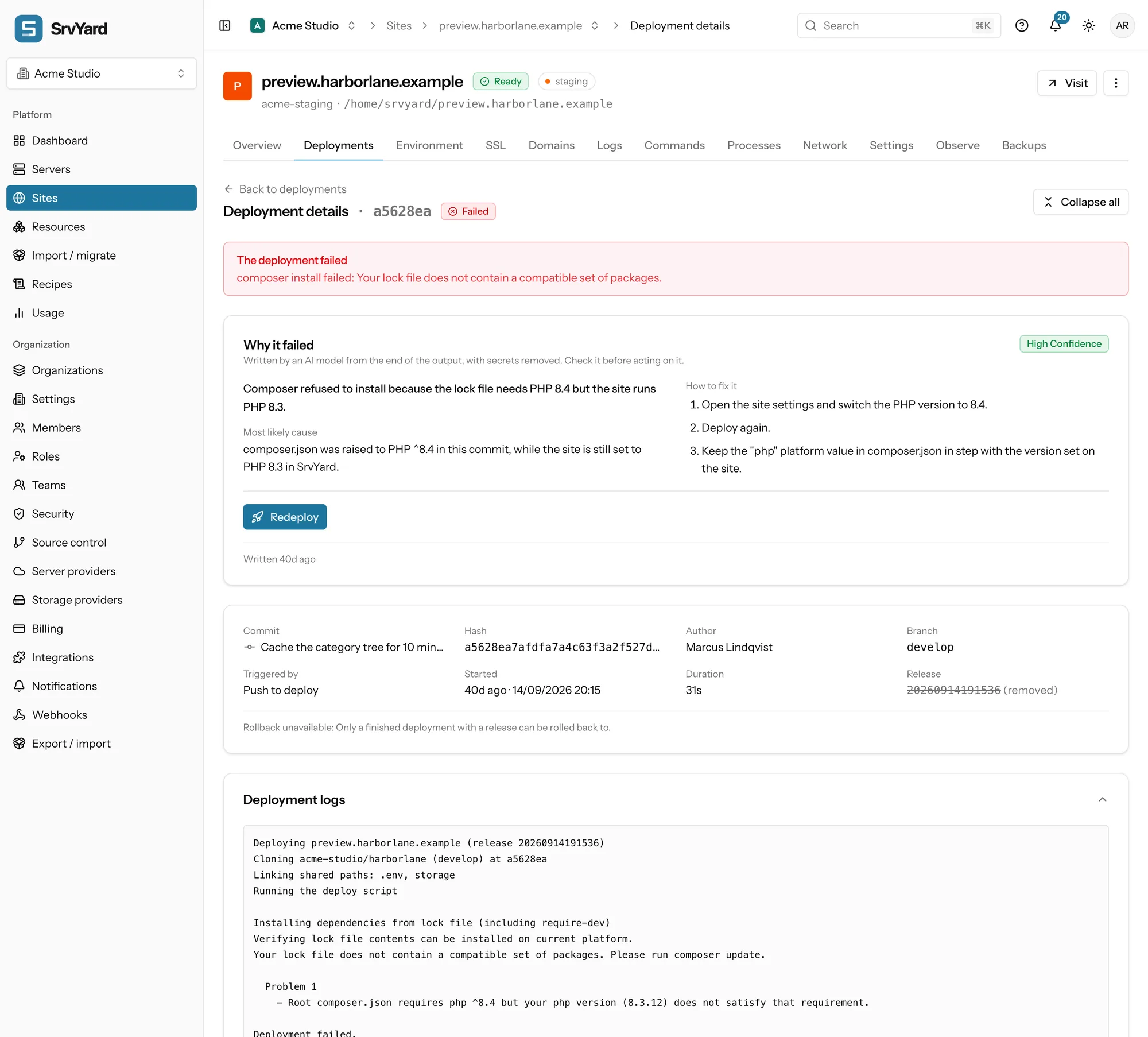Open Recipes in the sidebar

(102, 284)
